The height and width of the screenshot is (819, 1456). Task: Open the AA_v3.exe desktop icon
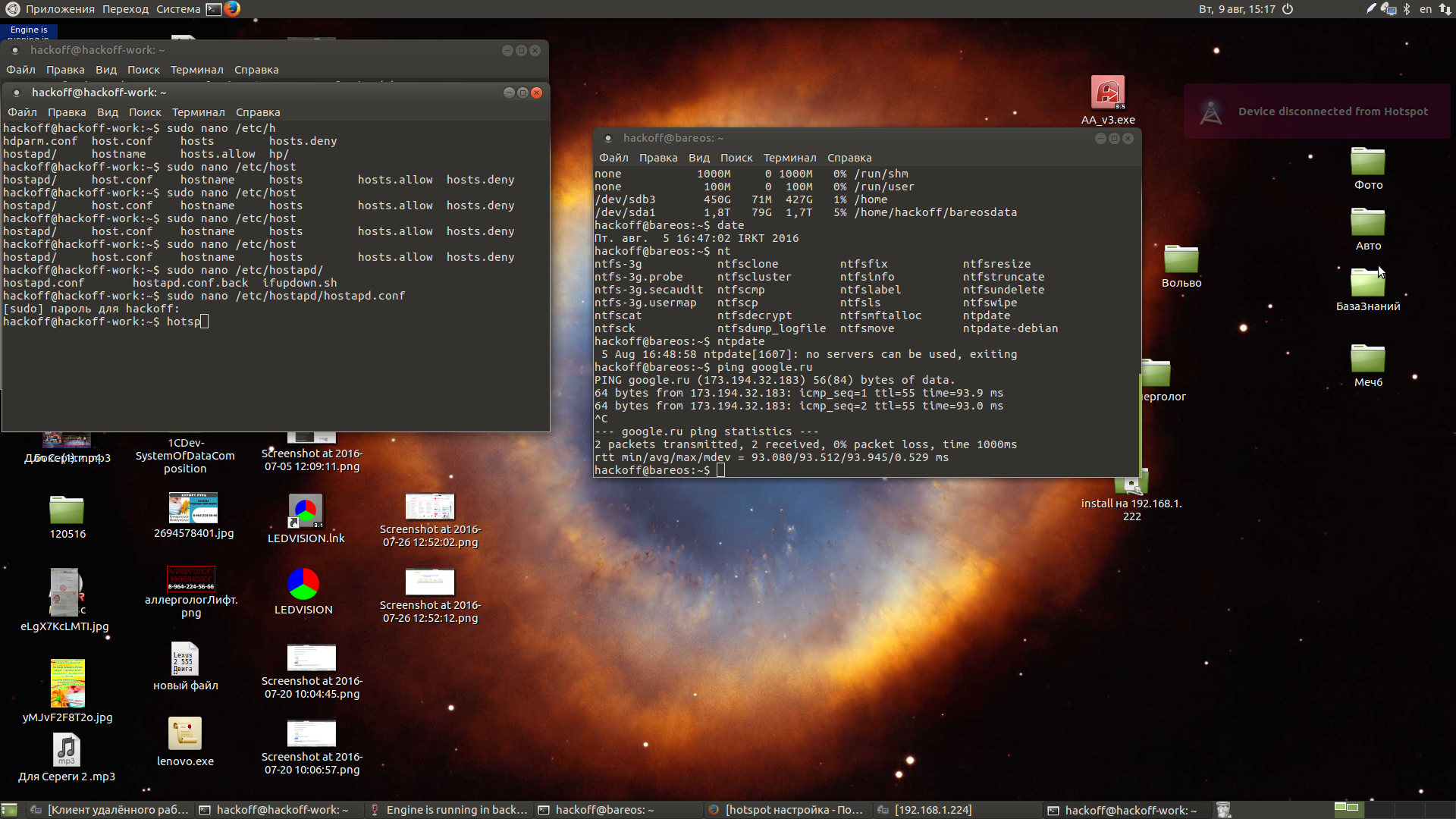point(1107,93)
